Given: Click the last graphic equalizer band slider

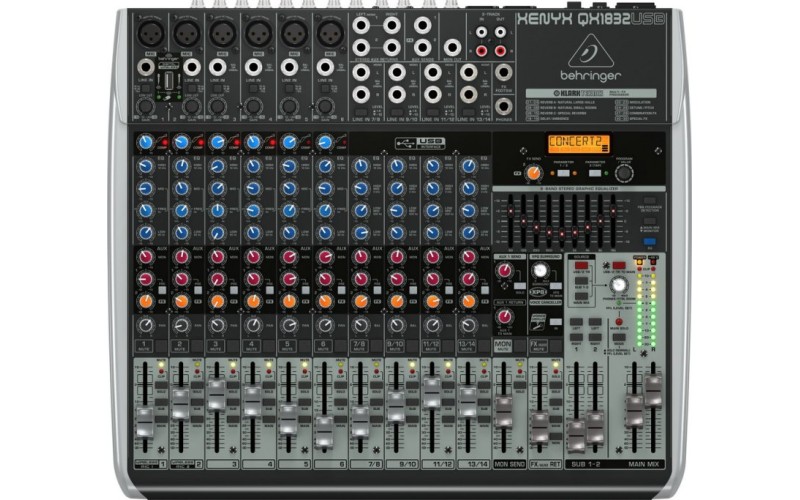Looking at the screenshot, I should (x=613, y=211).
